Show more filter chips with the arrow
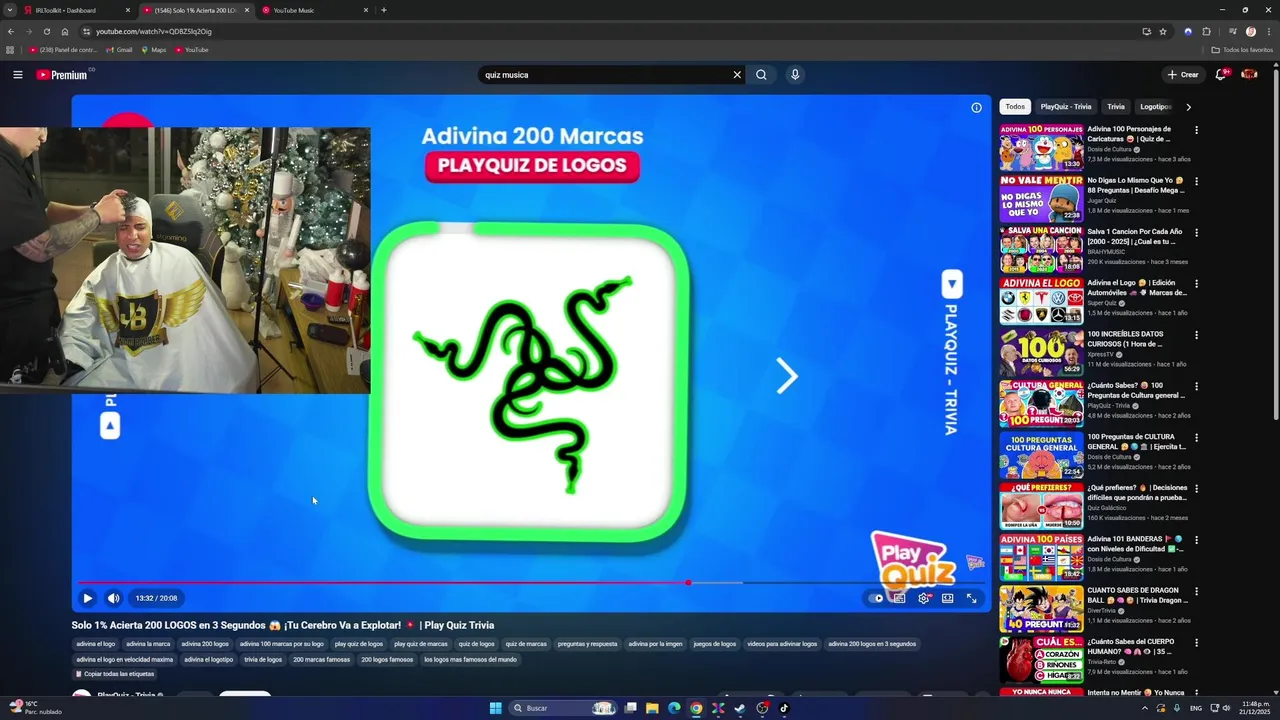 tap(1188, 107)
